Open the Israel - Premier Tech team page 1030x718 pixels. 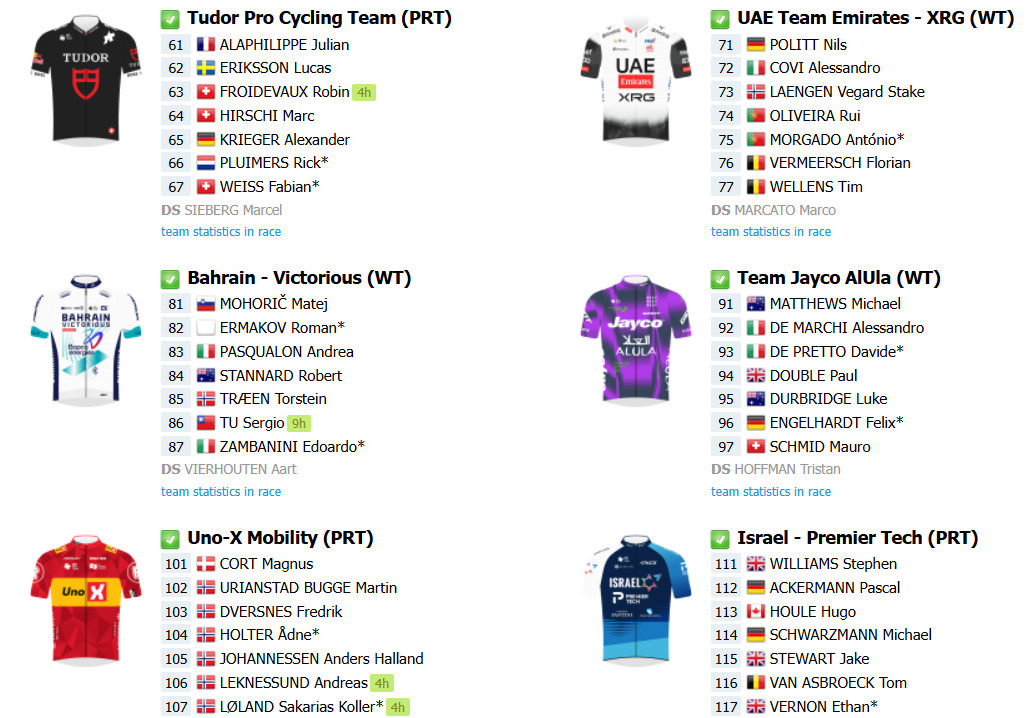point(857,538)
